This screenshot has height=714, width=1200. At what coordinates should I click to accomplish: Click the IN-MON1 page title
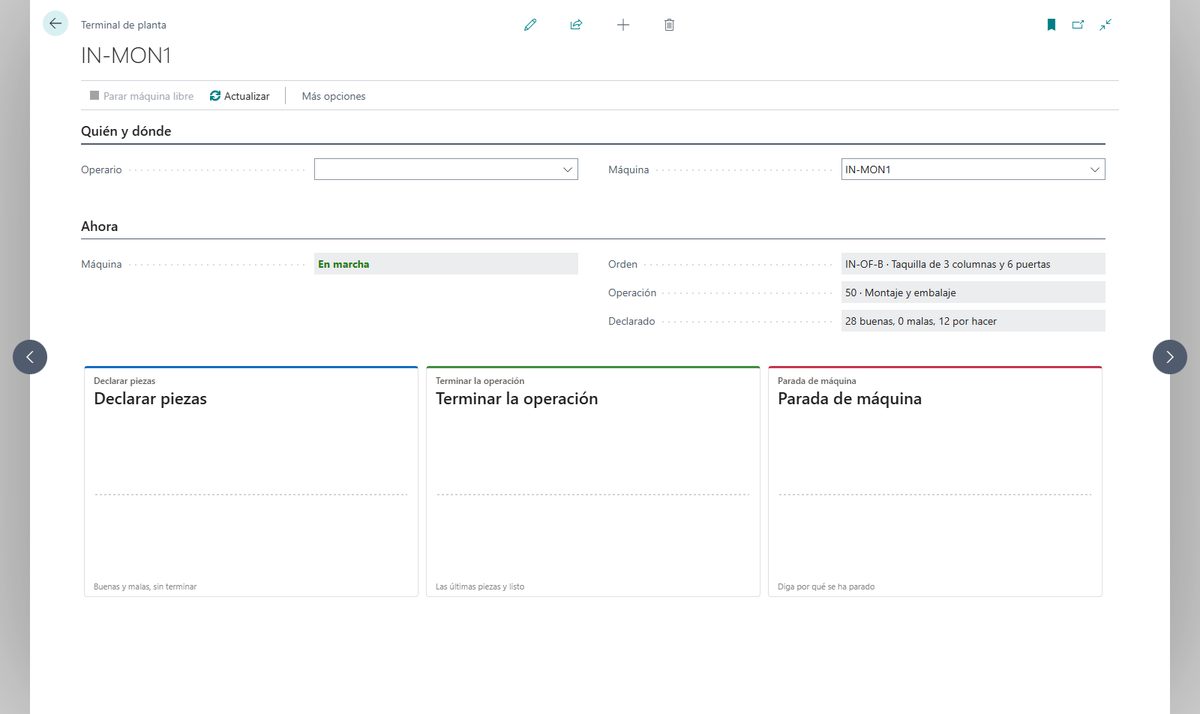pyautogui.click(x=126, y=56)
